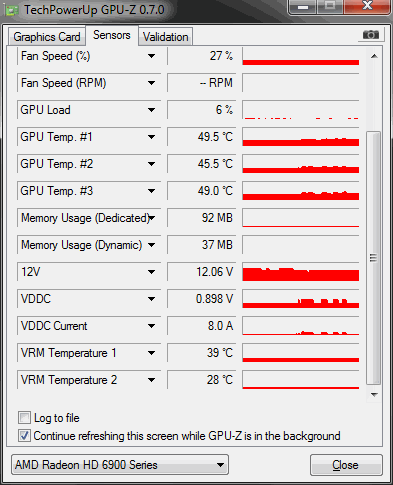
Task: Open Memory Usage (Dedicated) dropdown arrow
Action: coord(152,218)
